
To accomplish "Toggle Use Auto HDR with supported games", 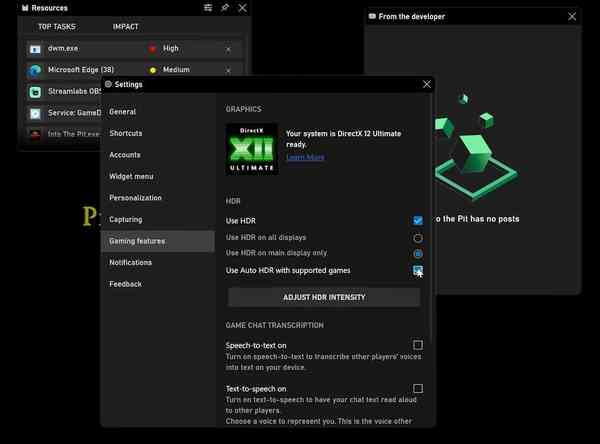I will coord(417,270).
